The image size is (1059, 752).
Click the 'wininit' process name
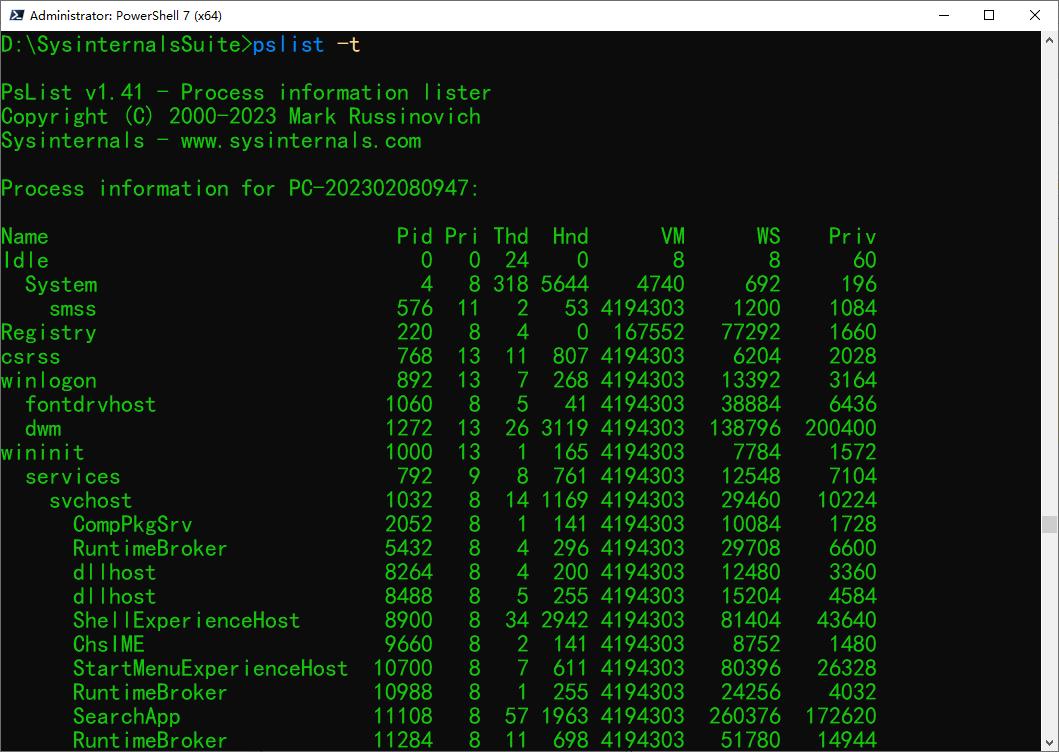coord(43,453)
